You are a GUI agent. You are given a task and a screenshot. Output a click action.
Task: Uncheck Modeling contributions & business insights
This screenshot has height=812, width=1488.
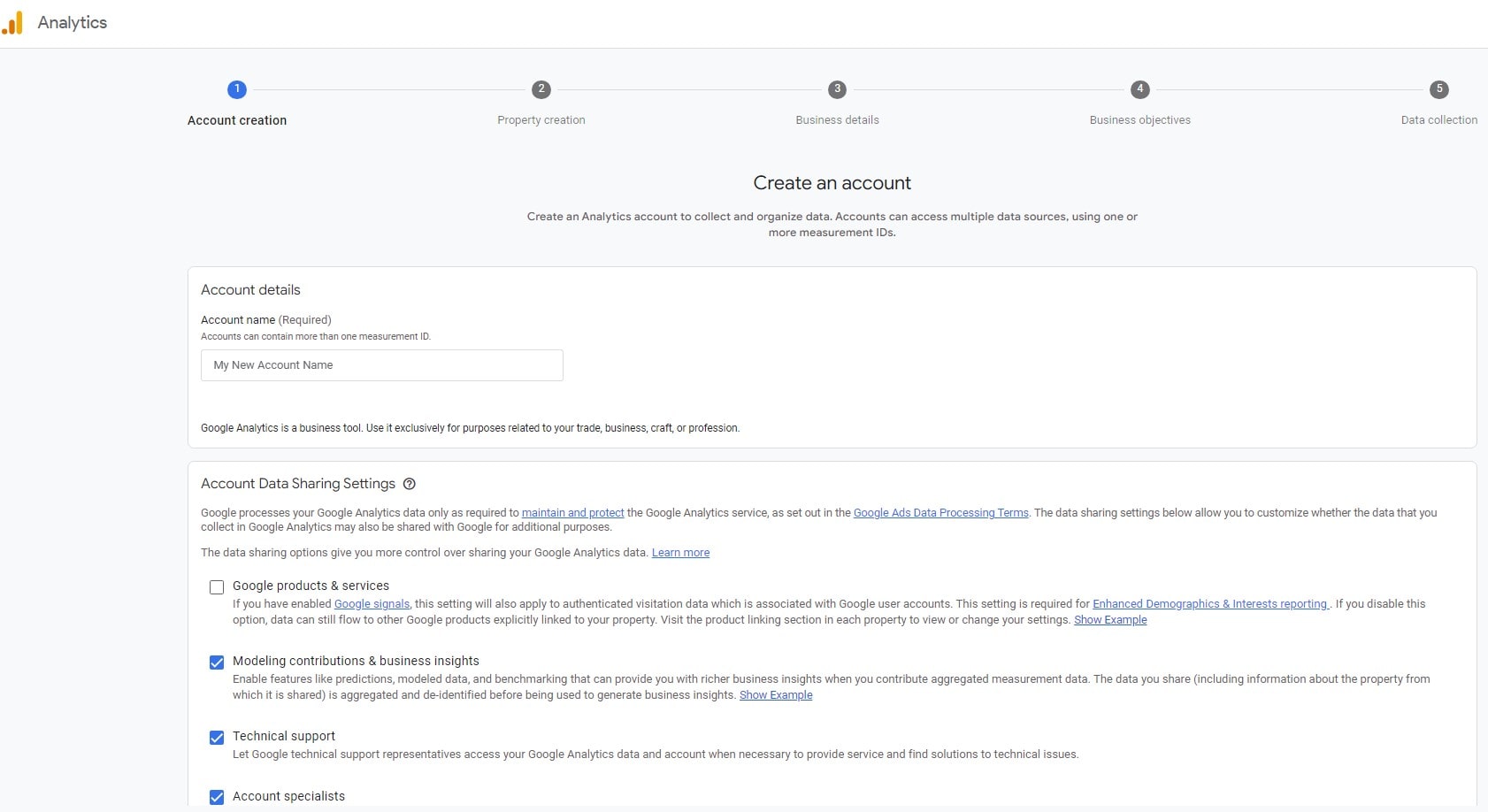pyautogui.click(x=217, y=663)
